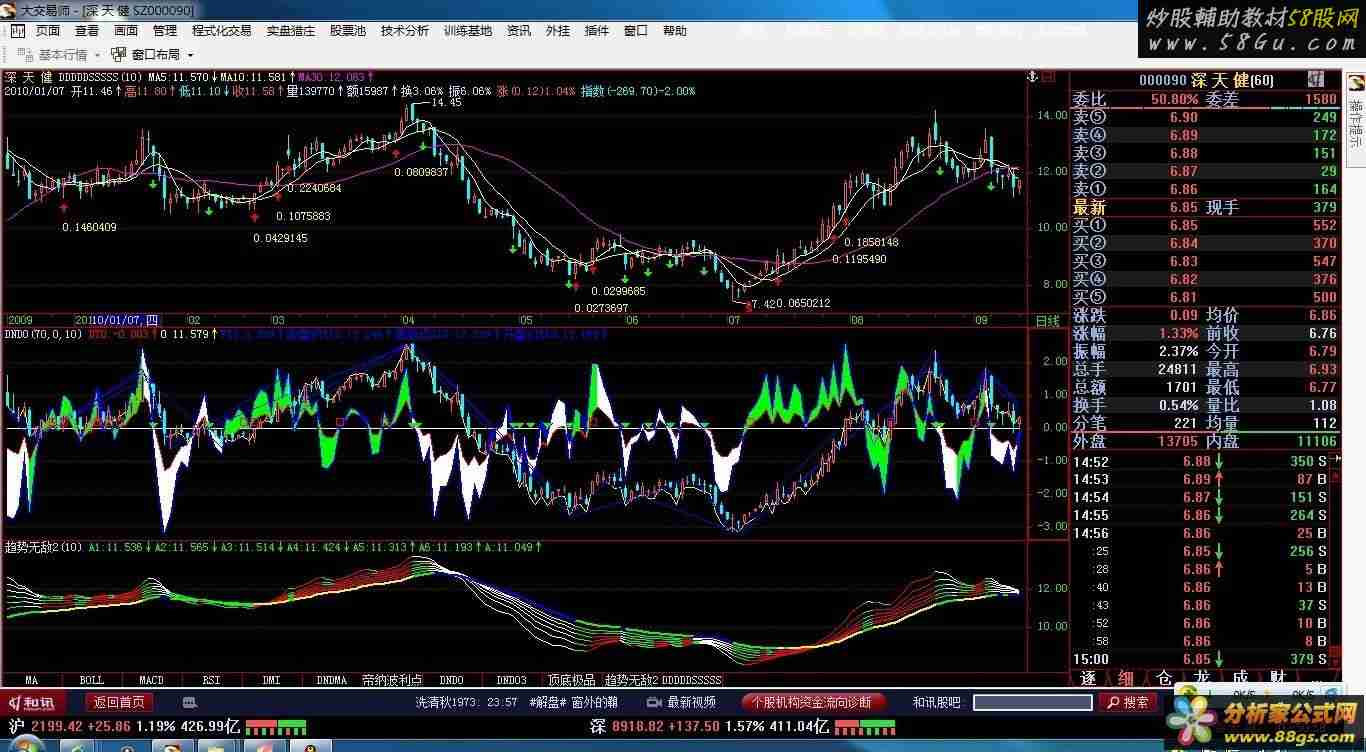The image size is (1366, 752).
Task: Open the 外挂 menu
Action: (x=558, y=31)
